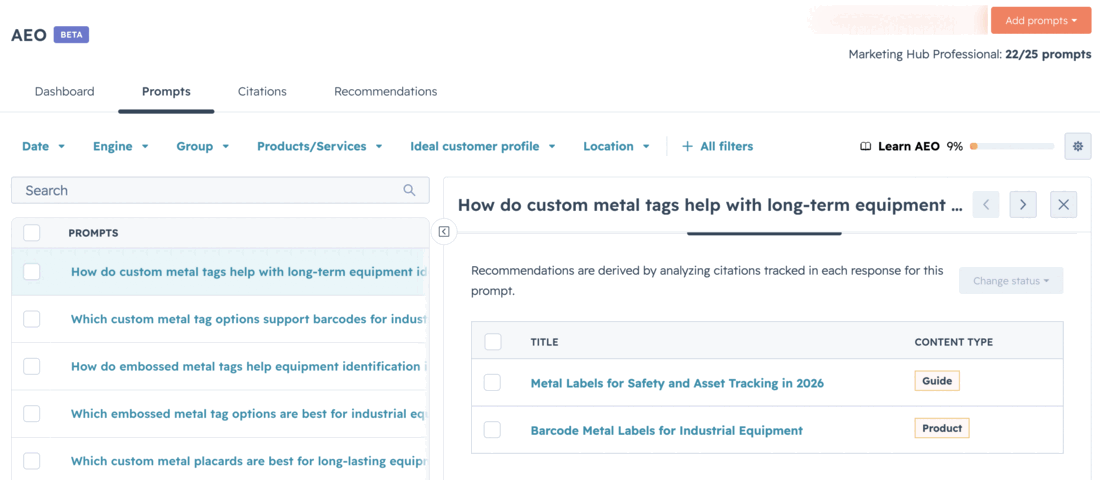Open the Group filter dropdown
Viewport: 1100px width, 480px height.
click(203, 146)
